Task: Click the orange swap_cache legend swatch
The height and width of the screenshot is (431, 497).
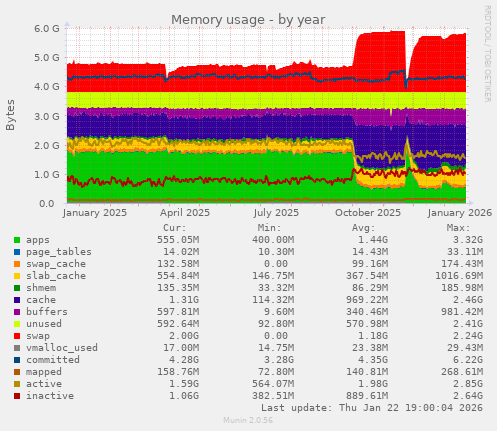Action: point(17,264)
